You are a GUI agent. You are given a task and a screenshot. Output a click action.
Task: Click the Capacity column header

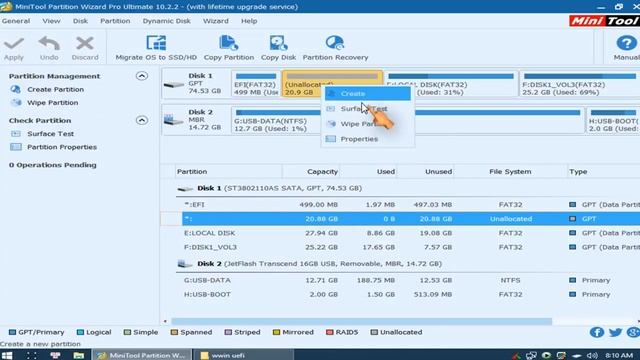(311, 172)
